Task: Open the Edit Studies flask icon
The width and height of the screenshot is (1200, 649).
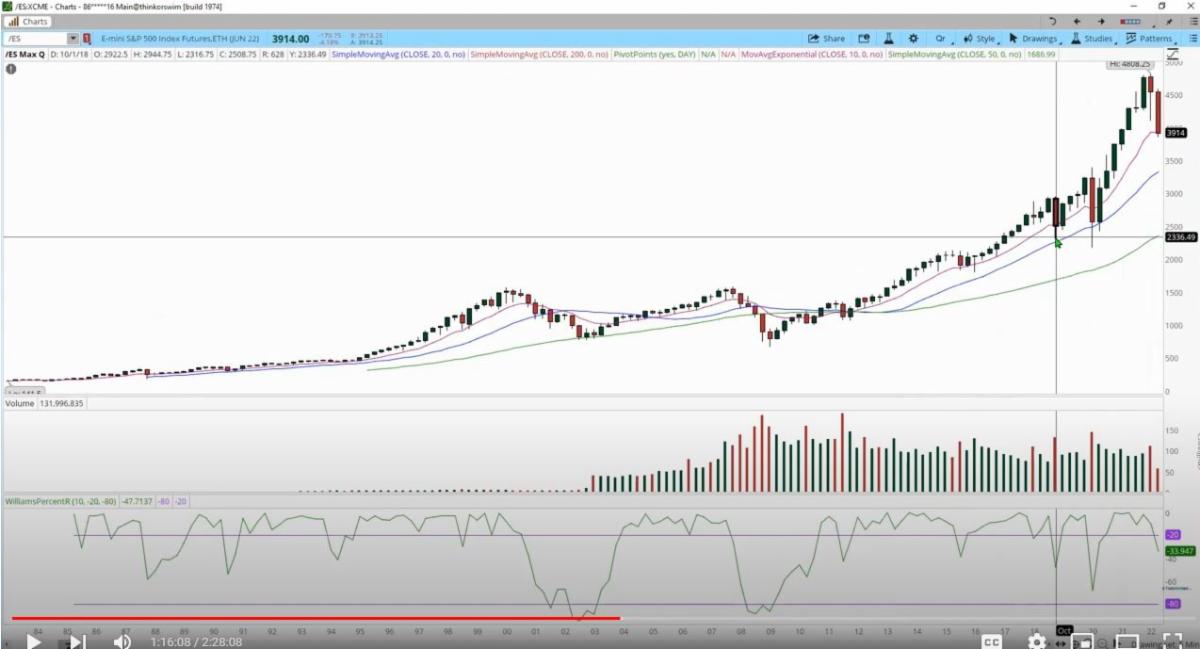Action: (x=887, y=38)
